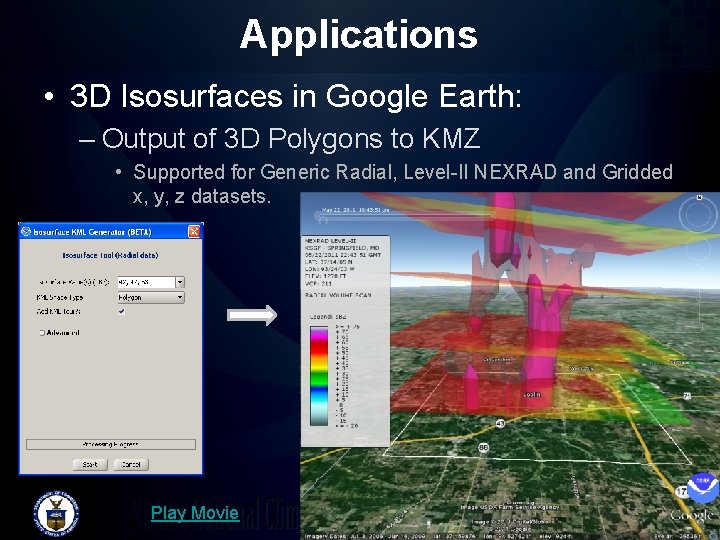Viewport: 720px width, 540px height.
Task: Click the time slider date label
Action: (356, 209)
